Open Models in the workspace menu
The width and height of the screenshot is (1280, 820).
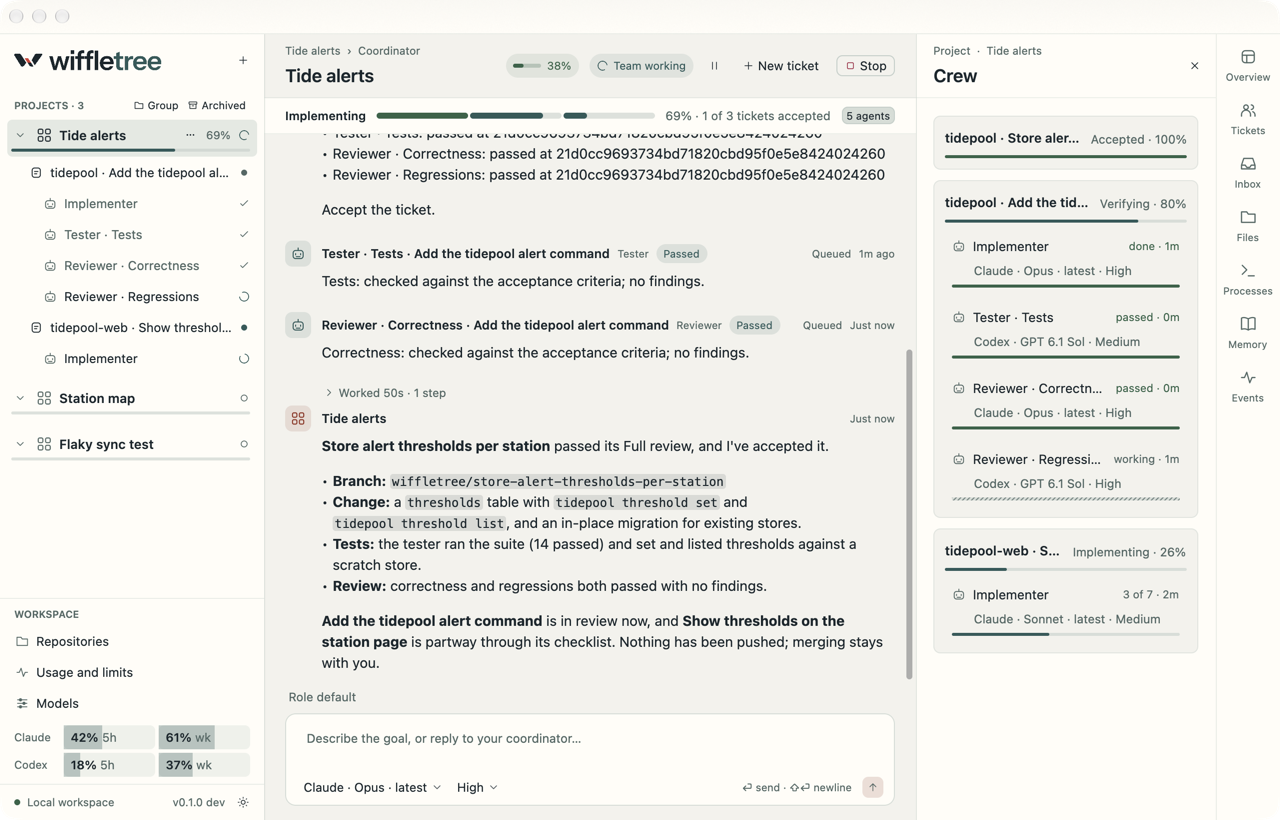point(132,703)
